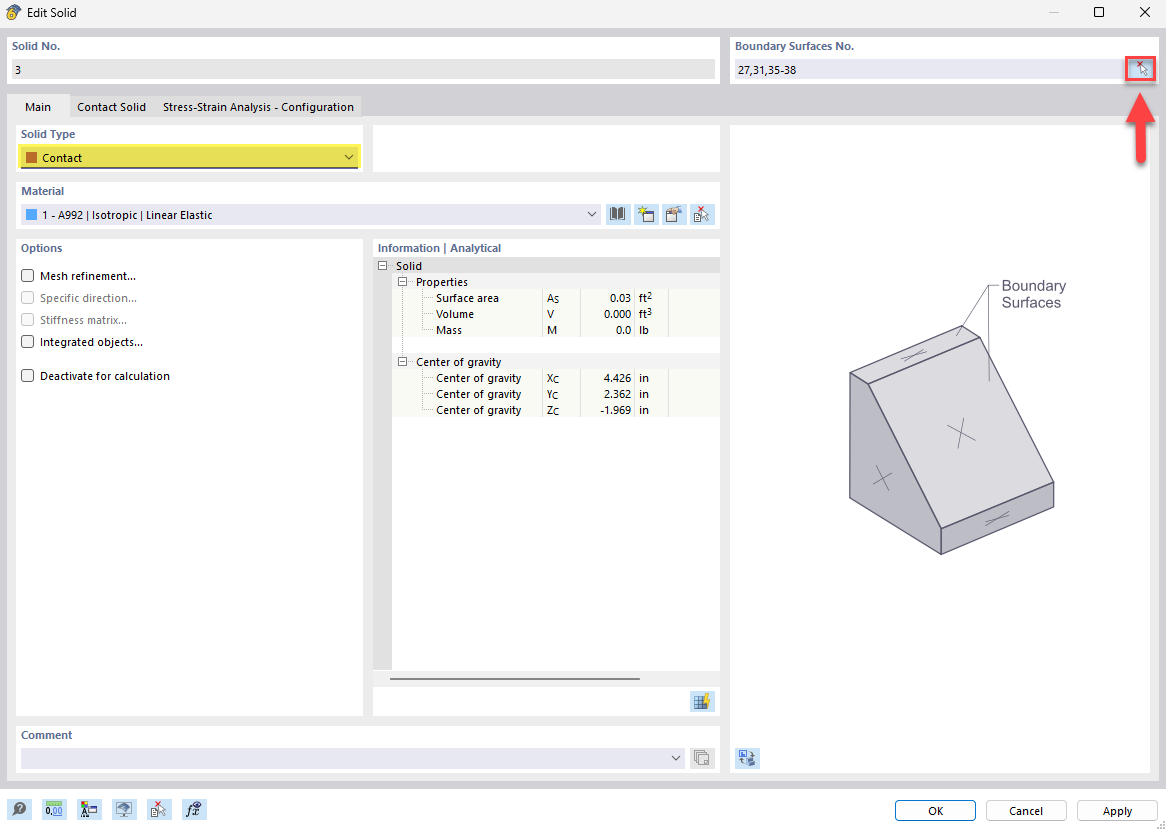Screen dimensions: 1166x829
Task: Edit the selected material
Action: coord(674,213)
